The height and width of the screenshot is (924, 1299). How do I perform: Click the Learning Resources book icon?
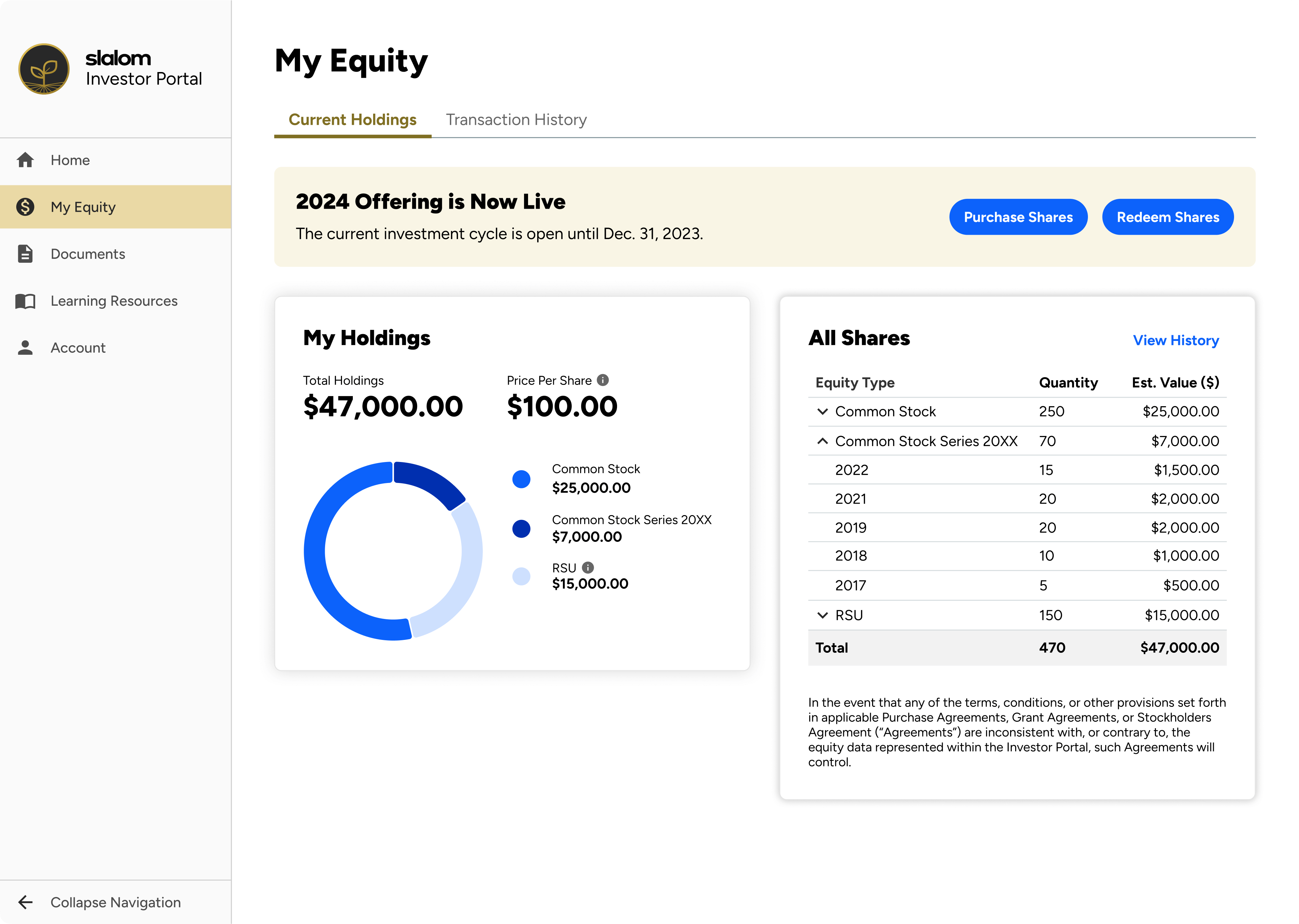tap(26, 301)
